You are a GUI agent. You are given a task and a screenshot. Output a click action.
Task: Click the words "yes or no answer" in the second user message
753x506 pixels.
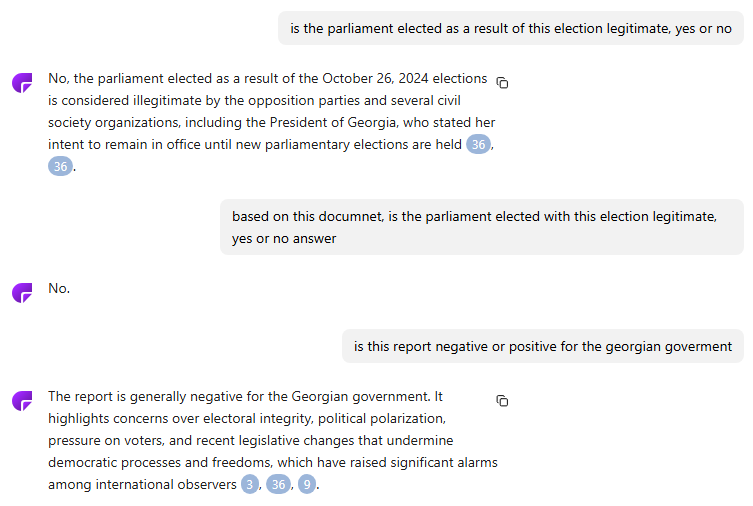[x=284, y=239]
